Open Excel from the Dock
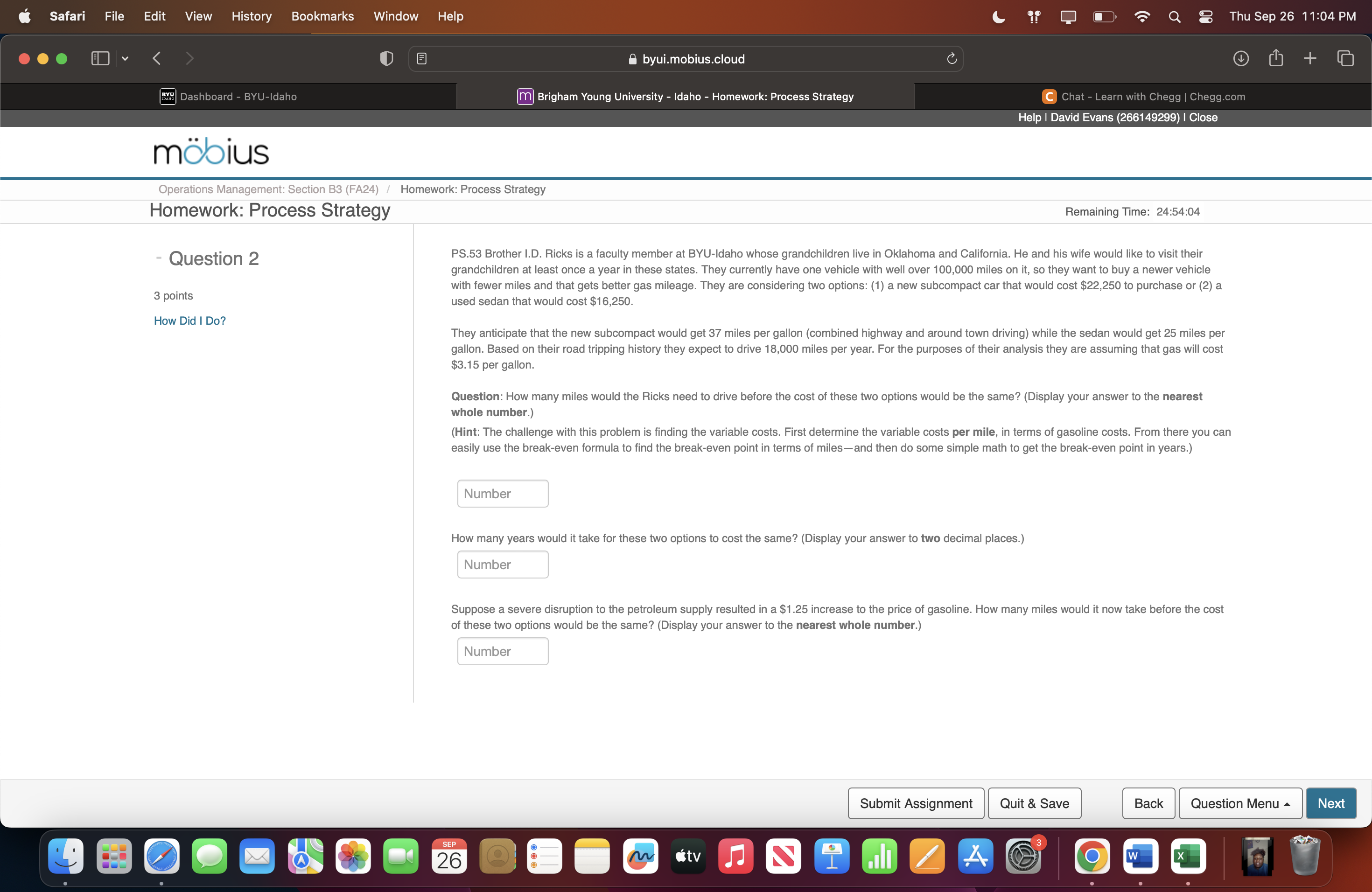Screen dimensions: 1372x892 point(1188,856)
